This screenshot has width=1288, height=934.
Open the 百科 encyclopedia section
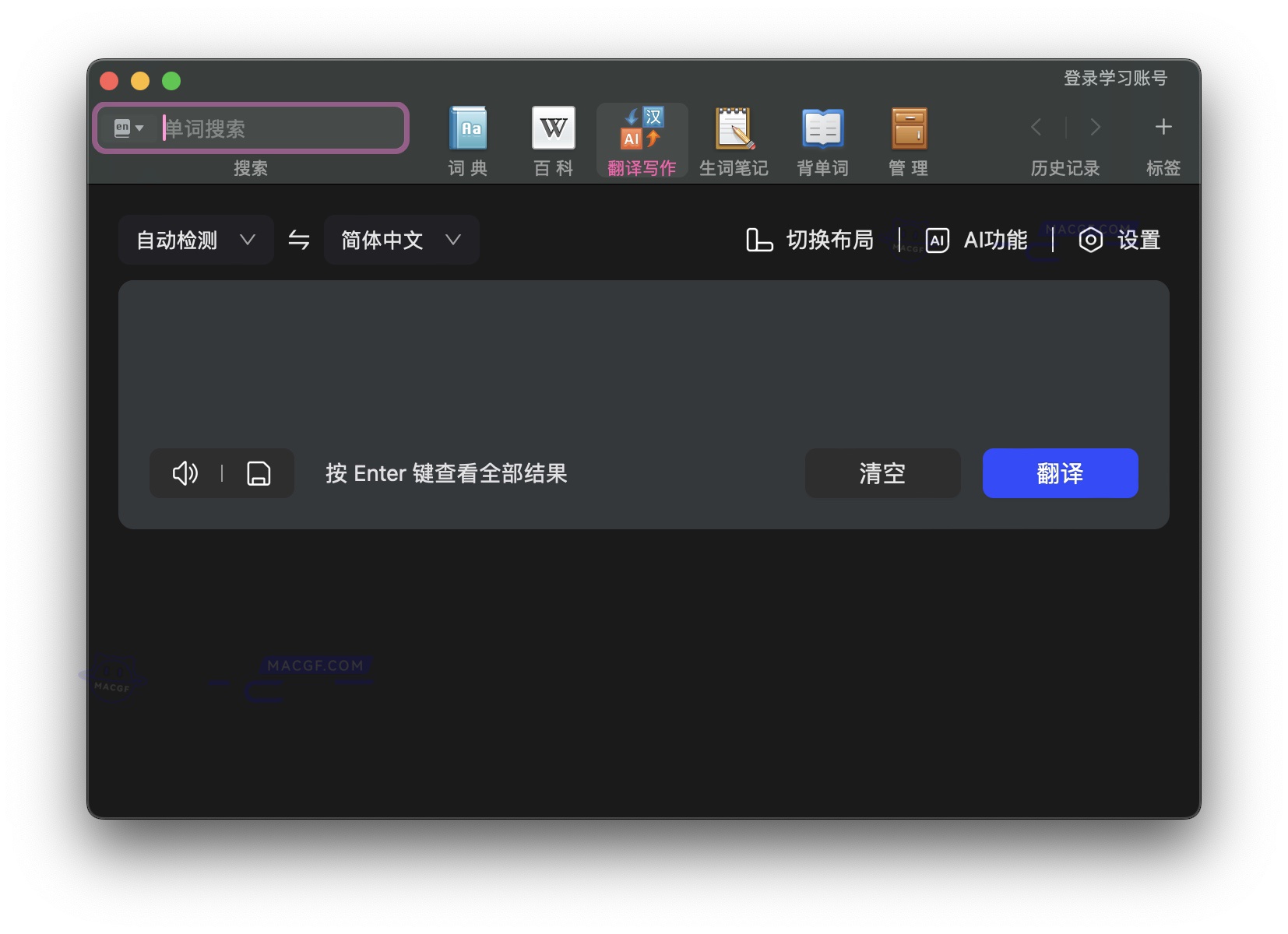click(553, 140)
